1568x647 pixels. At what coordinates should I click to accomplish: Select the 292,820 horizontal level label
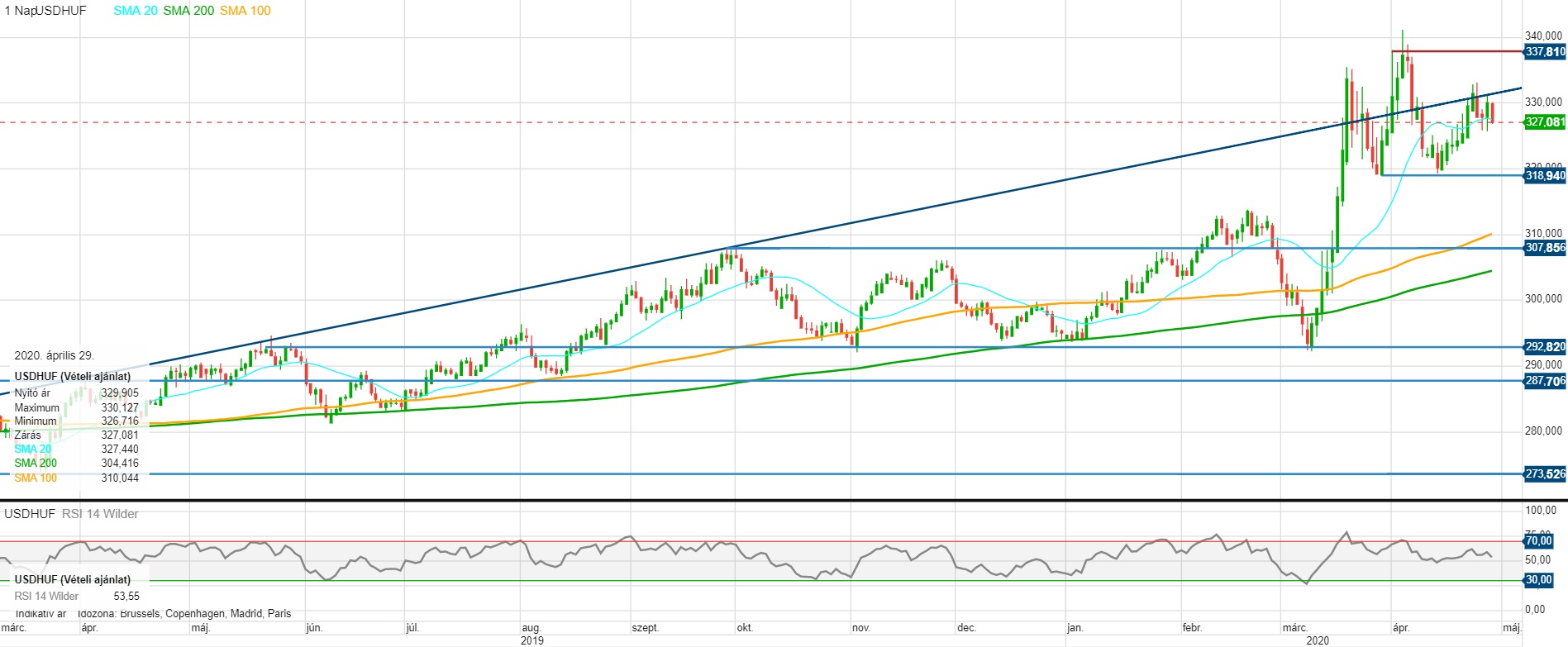coord(1545,347)
